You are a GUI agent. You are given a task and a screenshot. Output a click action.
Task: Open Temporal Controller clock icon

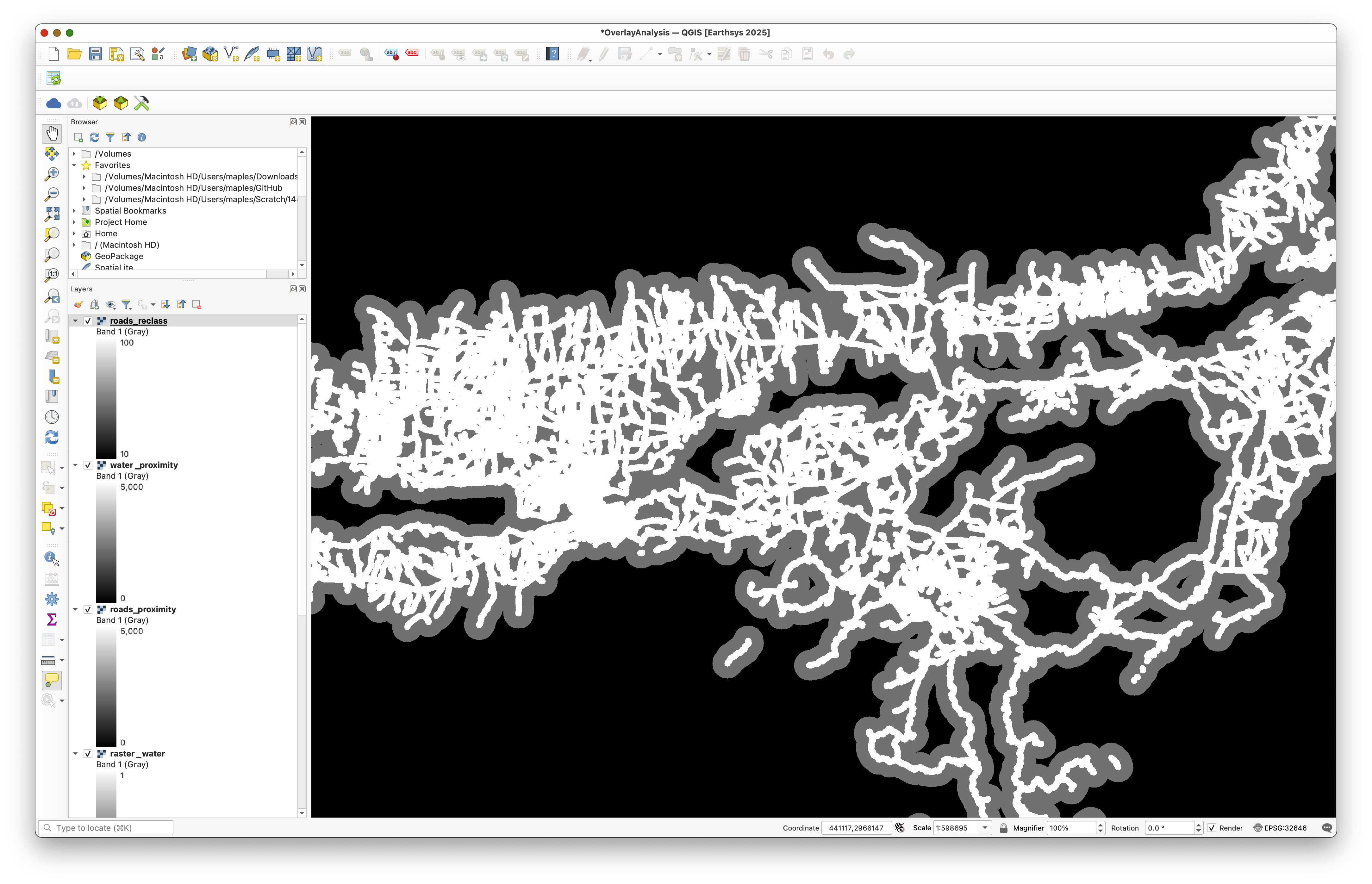[x=52, y=417]
